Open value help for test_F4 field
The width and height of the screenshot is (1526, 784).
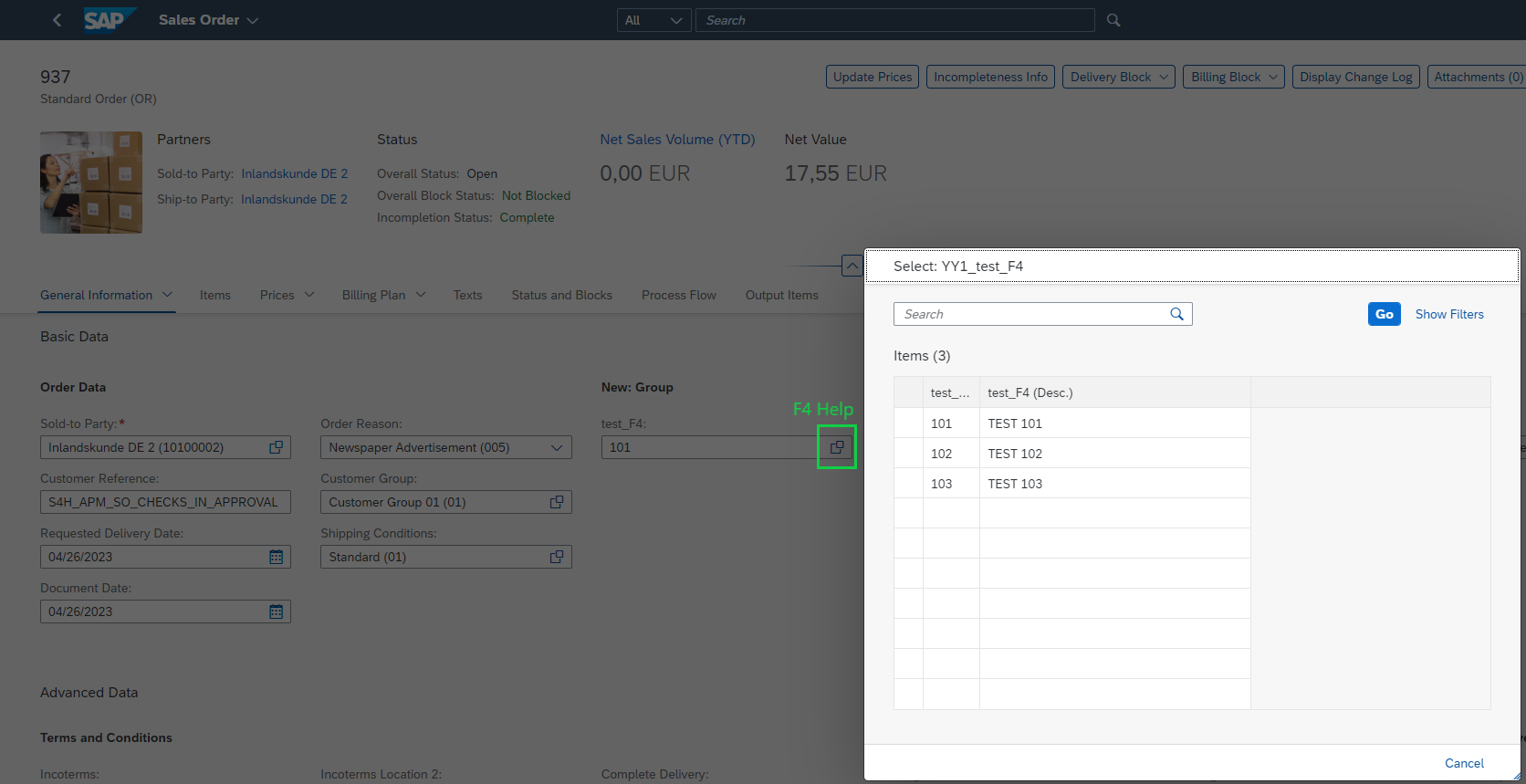[x=837, y=447]
